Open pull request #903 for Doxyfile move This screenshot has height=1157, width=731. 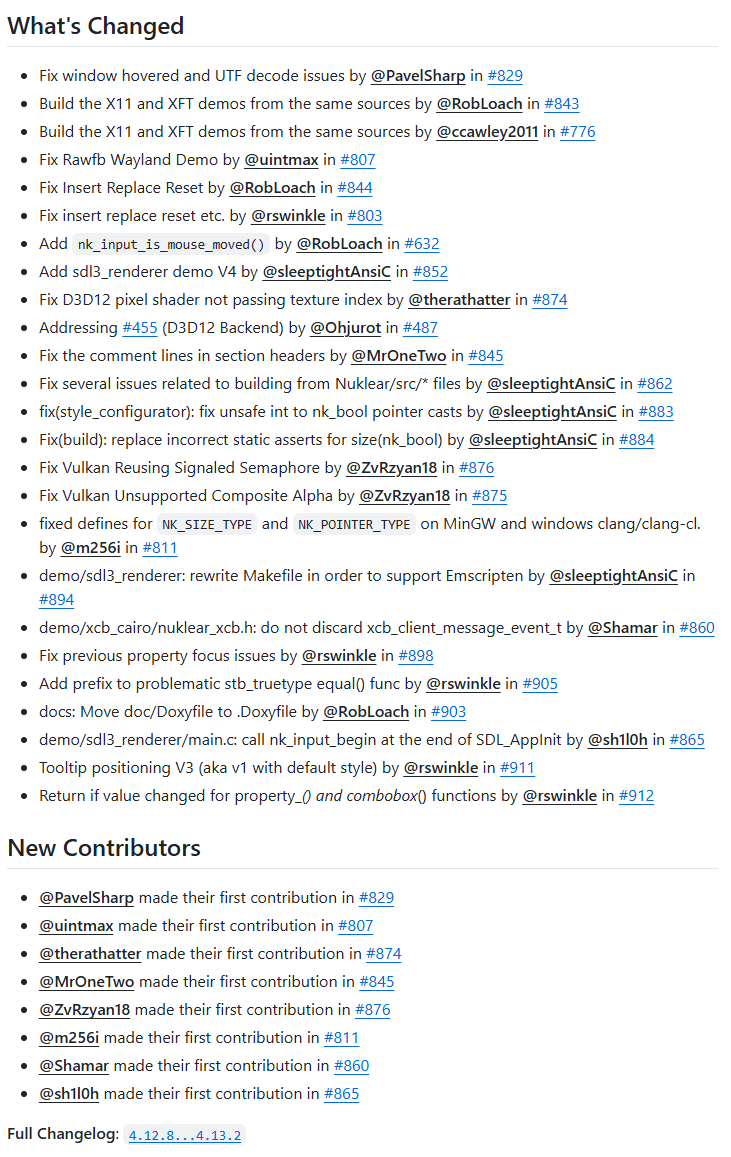448,712
